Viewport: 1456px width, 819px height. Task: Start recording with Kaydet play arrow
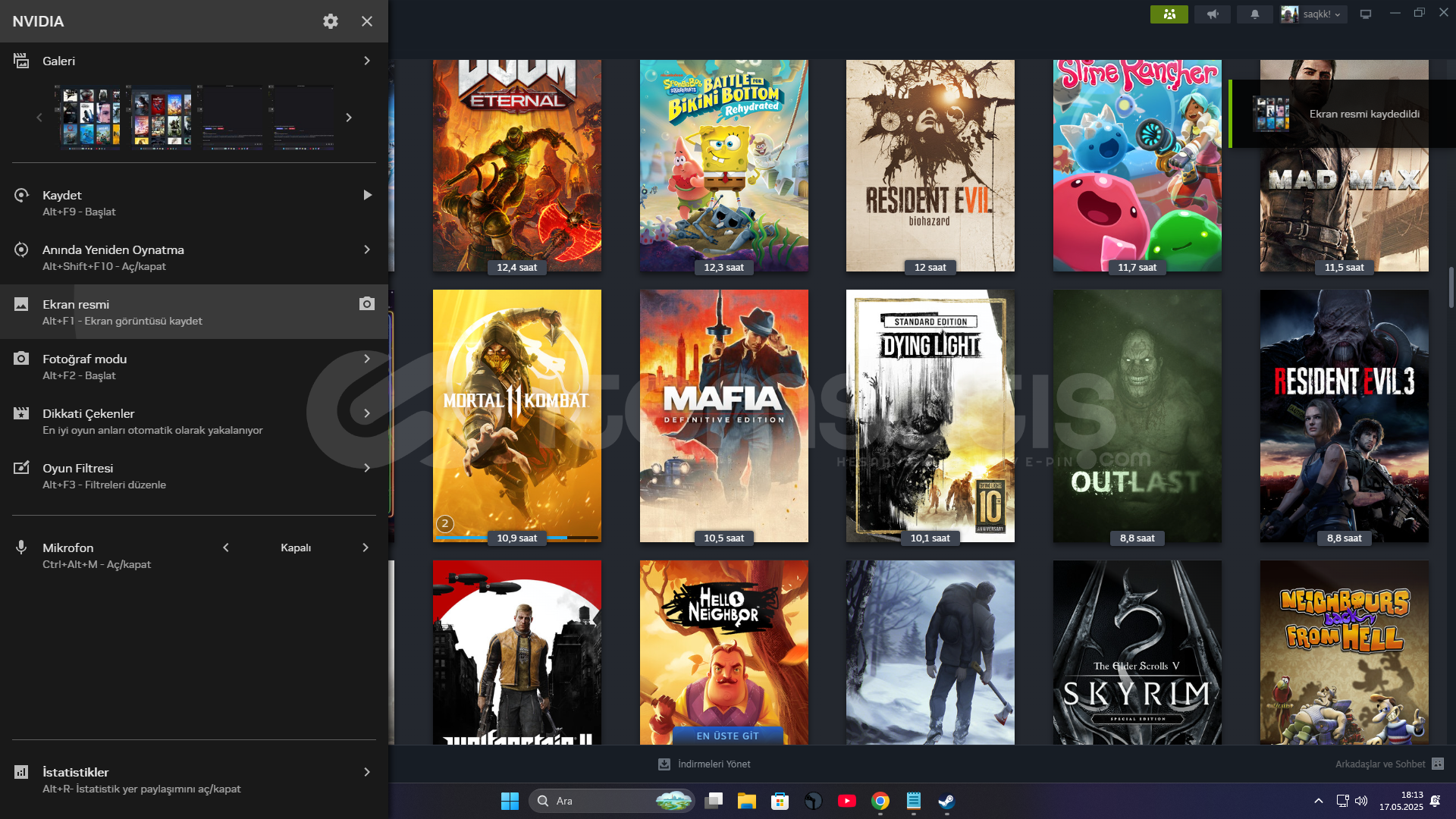click(x=368, y=195)
